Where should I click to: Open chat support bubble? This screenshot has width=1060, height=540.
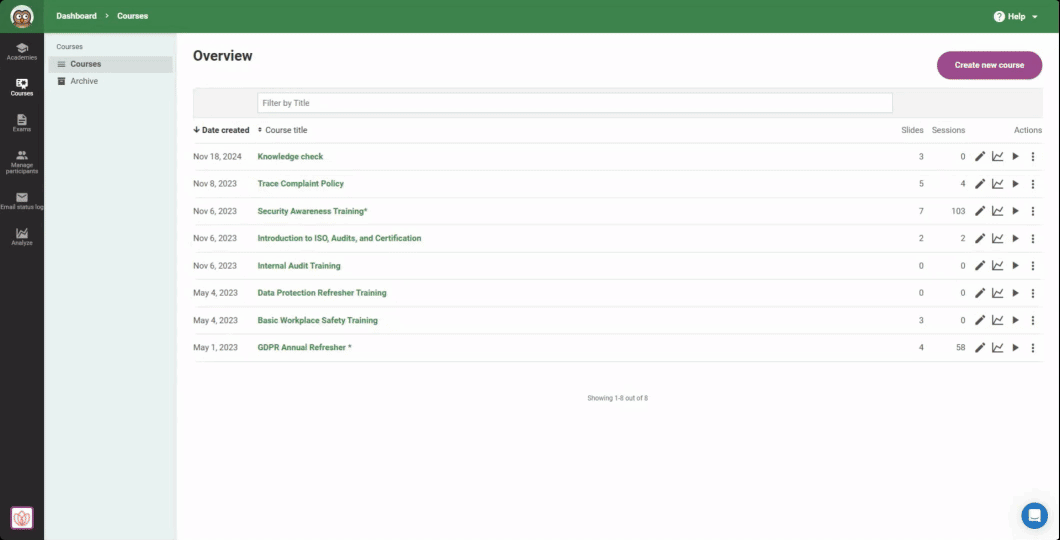click(x=1034, y=515)
